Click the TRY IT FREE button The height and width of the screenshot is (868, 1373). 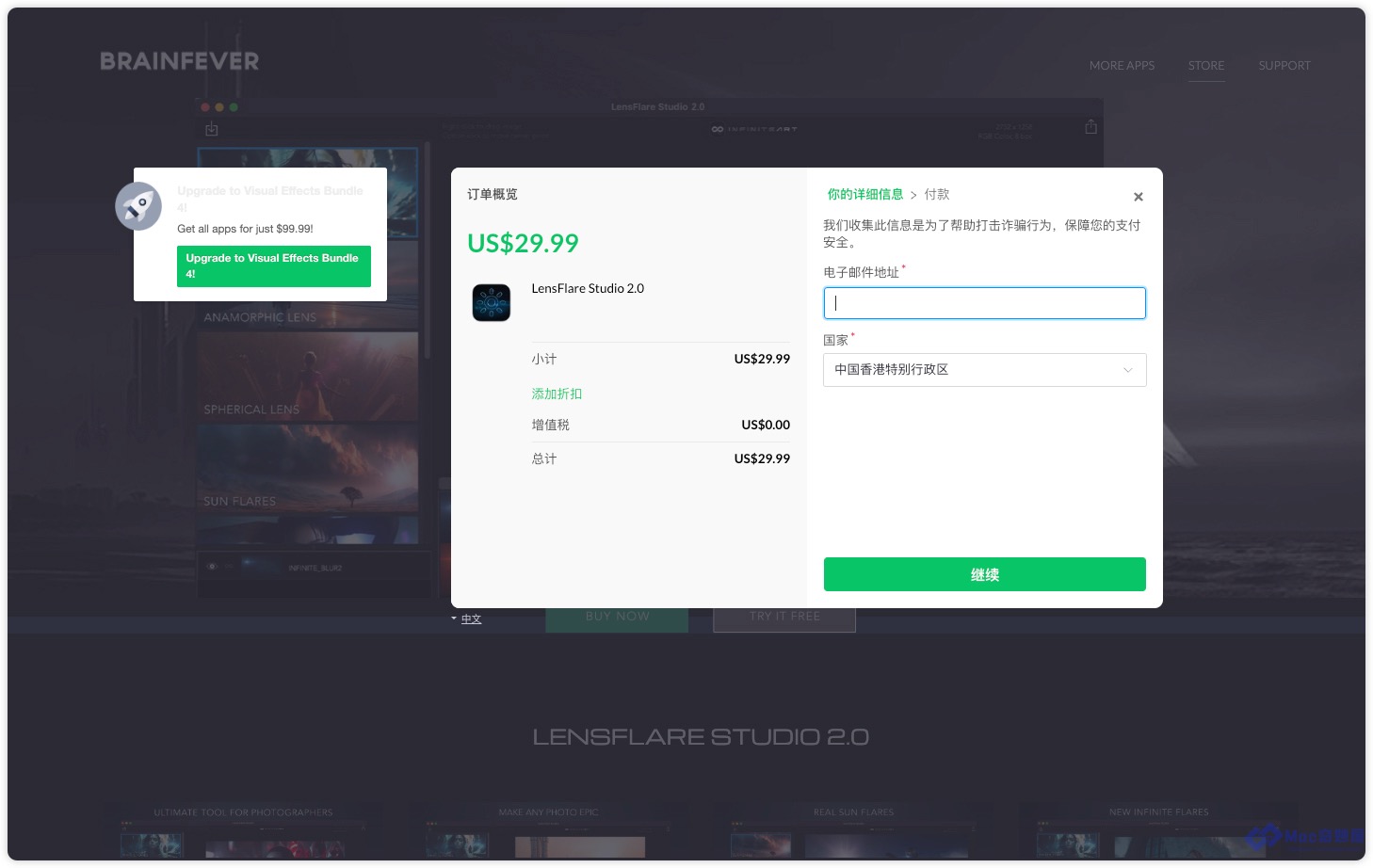[x=784, y=619]
